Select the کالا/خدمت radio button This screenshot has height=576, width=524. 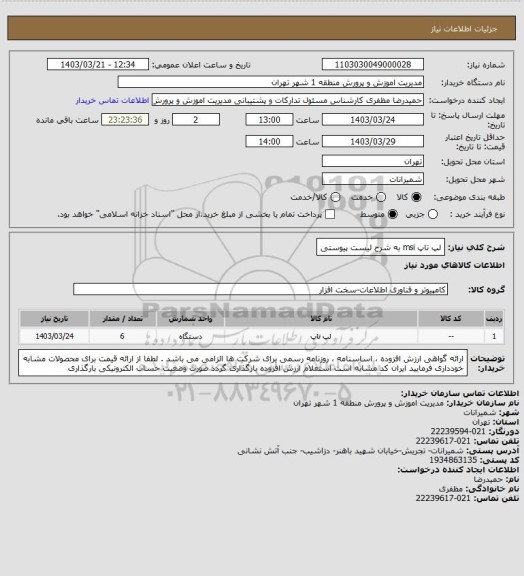pos(335,197)
